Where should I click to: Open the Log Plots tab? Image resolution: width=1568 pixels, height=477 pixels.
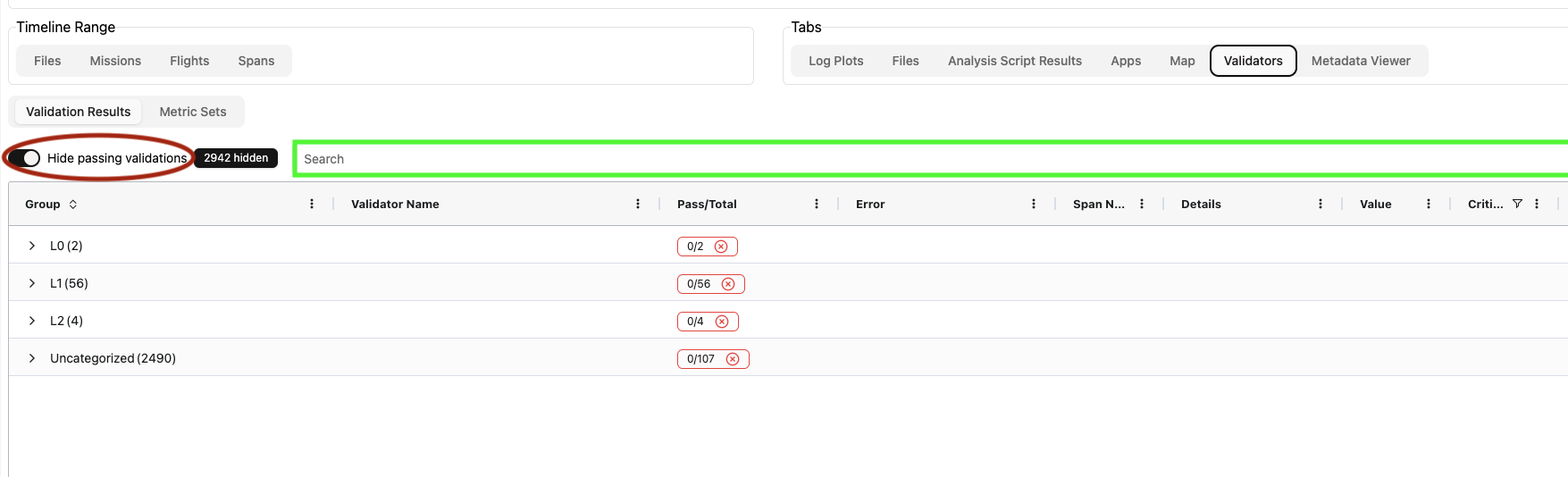pyautogui.click(x=836, y=61)
